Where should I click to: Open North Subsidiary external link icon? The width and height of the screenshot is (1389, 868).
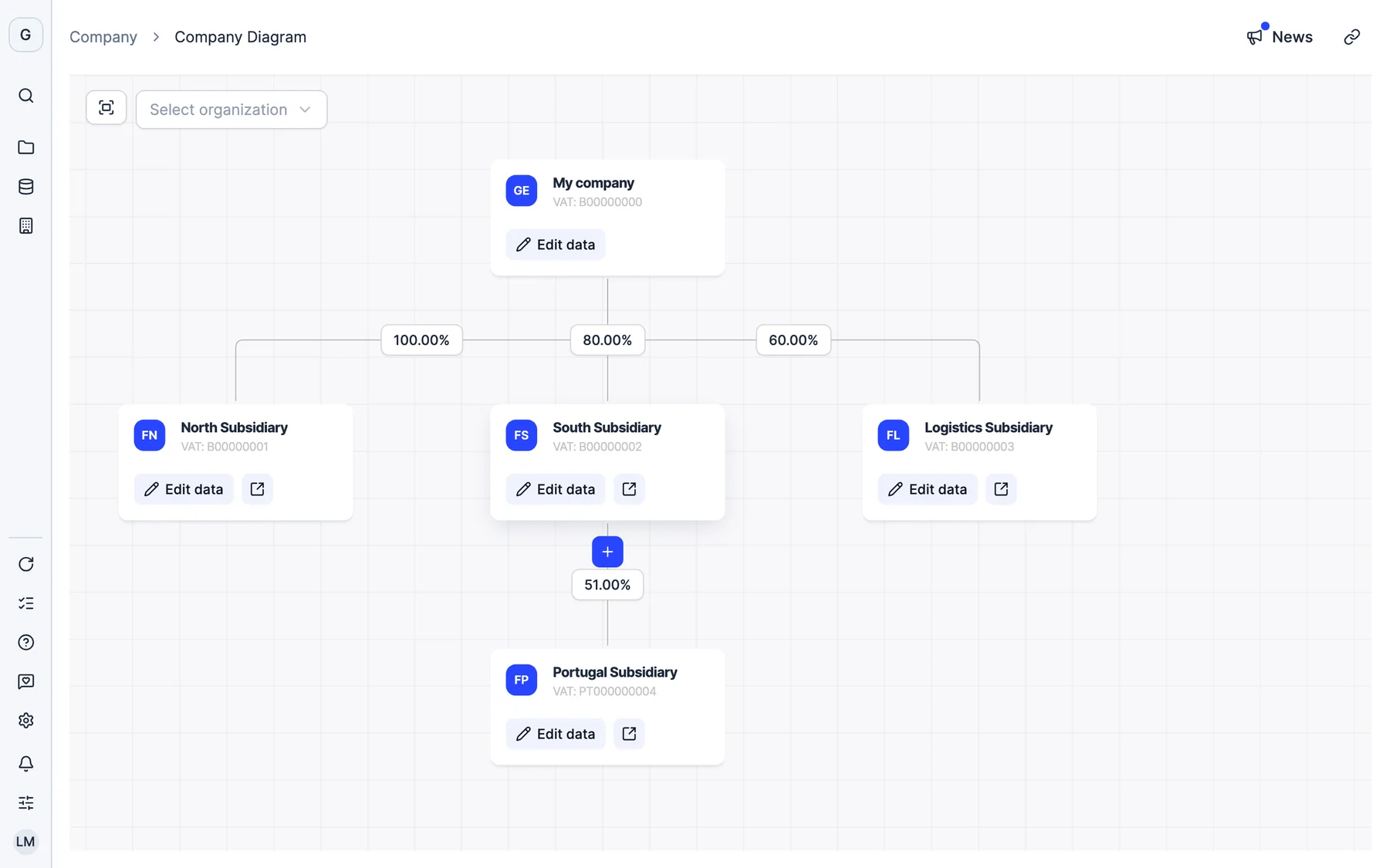click(x=257, y=489)
